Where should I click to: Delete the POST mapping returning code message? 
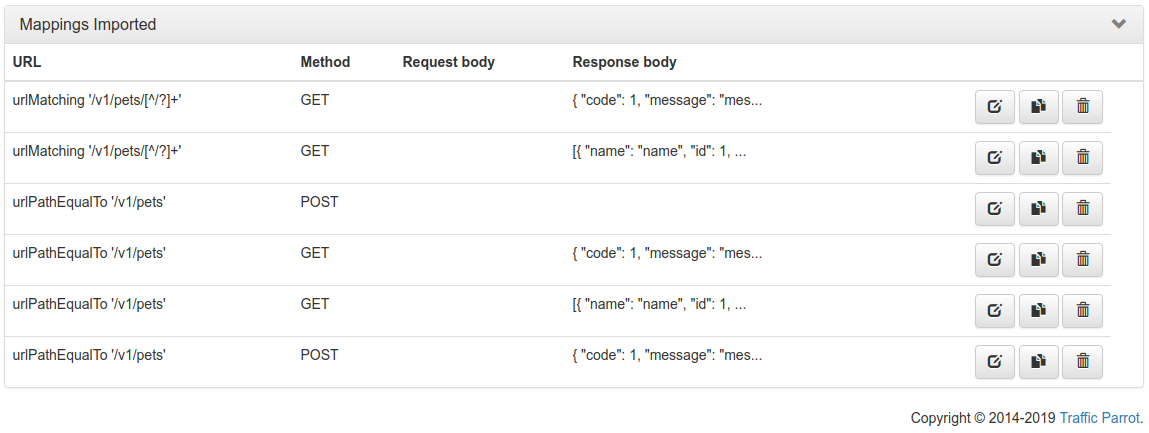1082,361
